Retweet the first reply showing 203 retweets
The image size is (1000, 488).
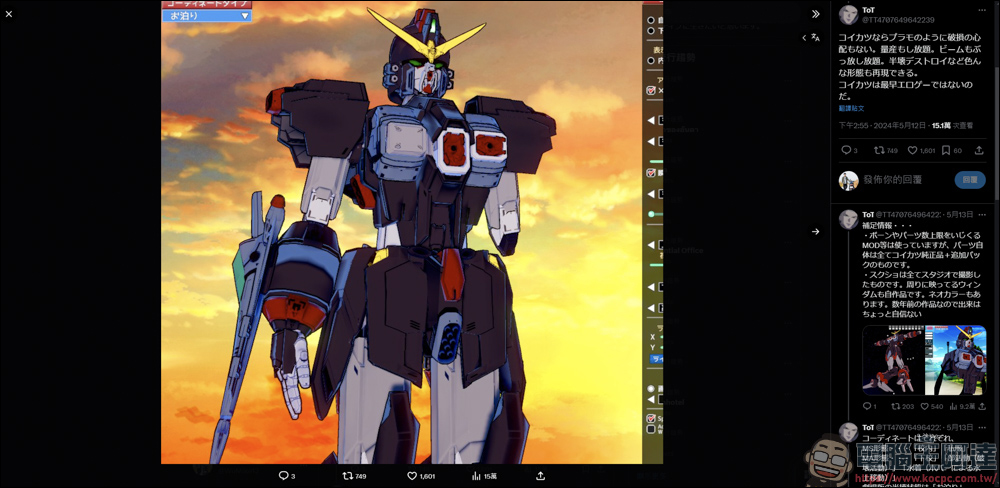click(x=895, y=406)
